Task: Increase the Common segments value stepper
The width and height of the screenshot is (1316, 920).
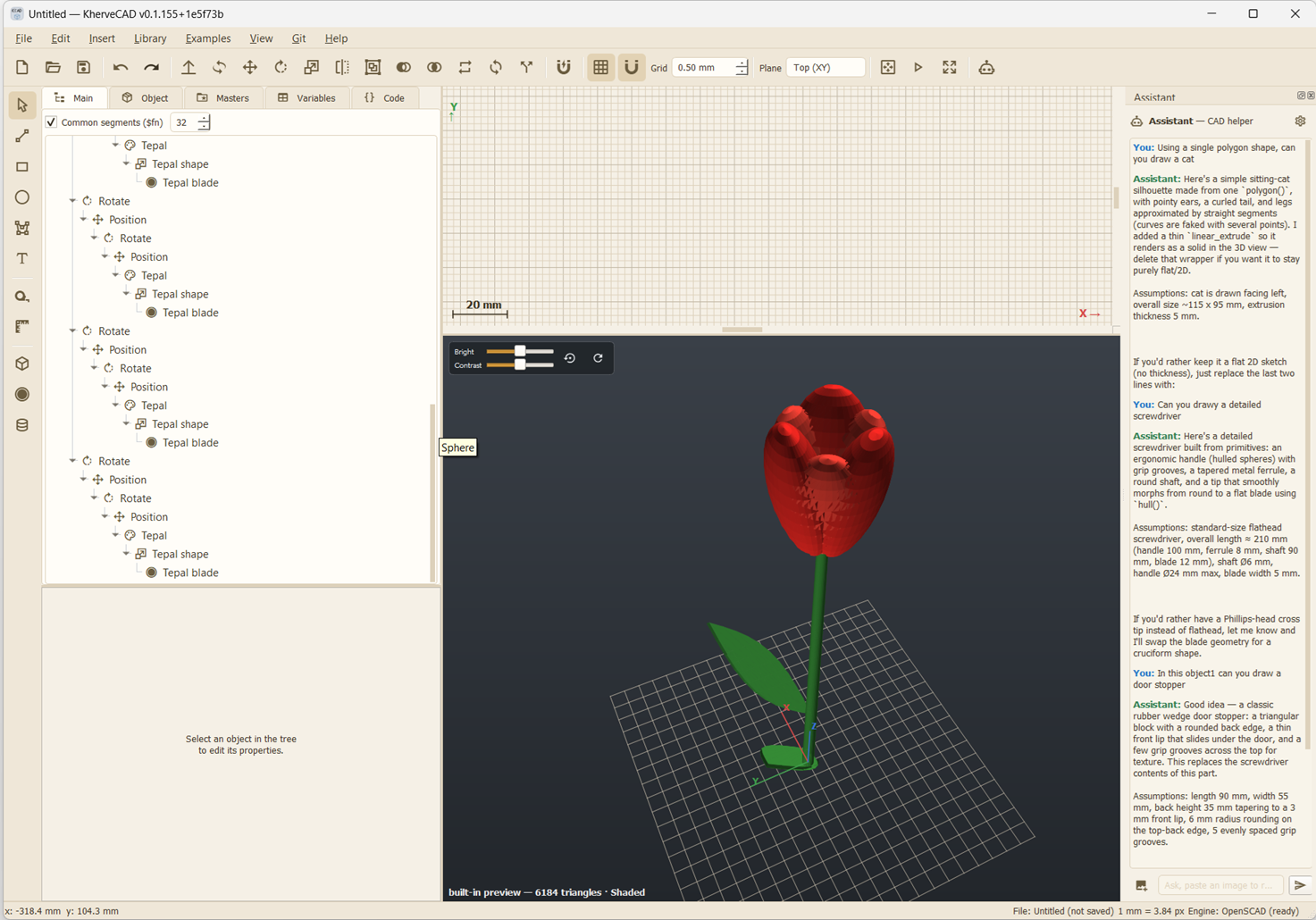Action: click(204, 118)
